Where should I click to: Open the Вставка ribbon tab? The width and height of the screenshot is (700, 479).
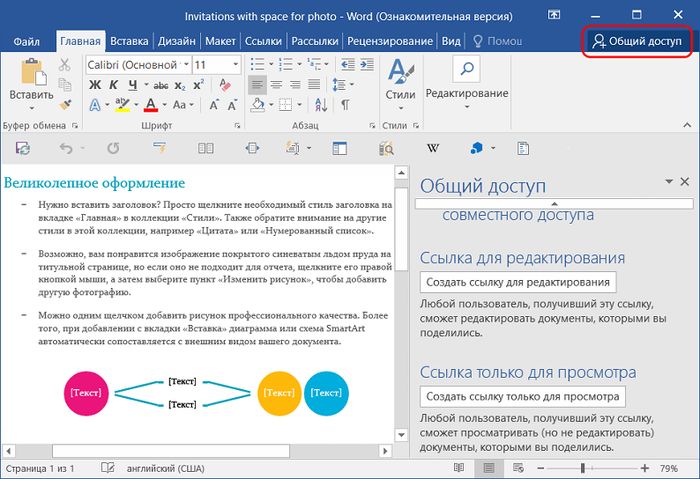click(x=130, y=41)
